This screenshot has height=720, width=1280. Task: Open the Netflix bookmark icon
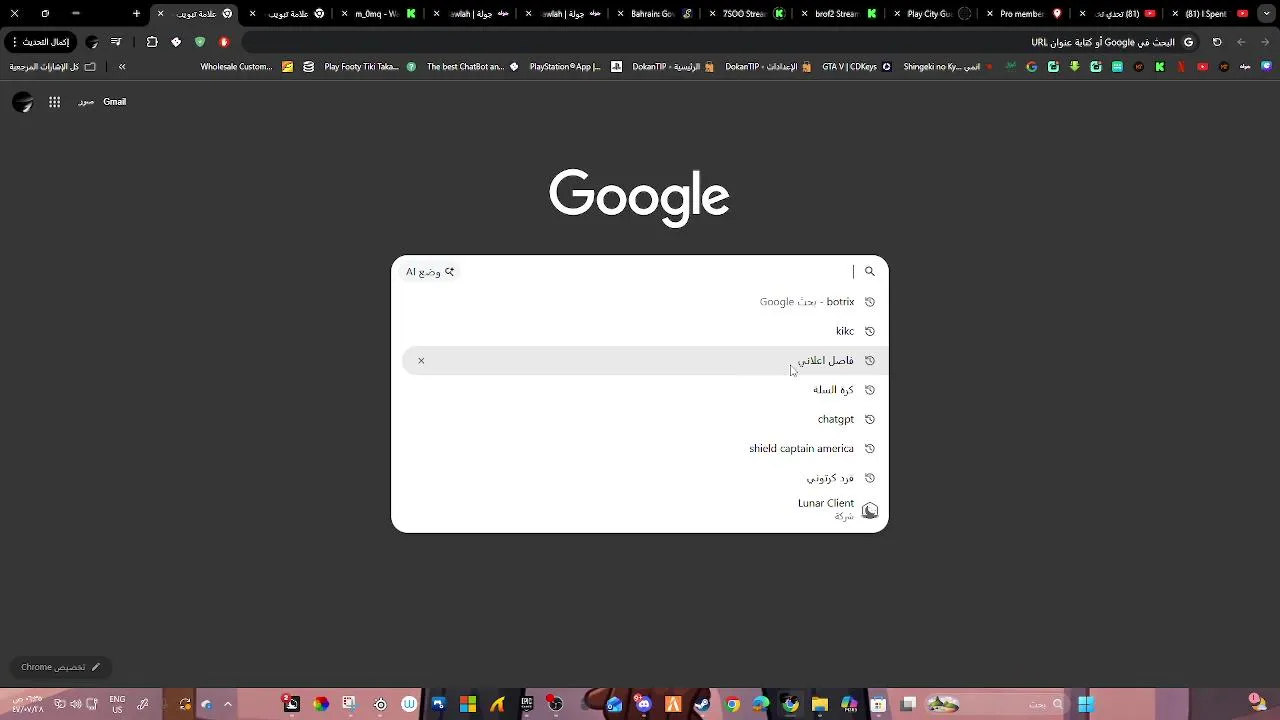click(x=1181, y=67)
